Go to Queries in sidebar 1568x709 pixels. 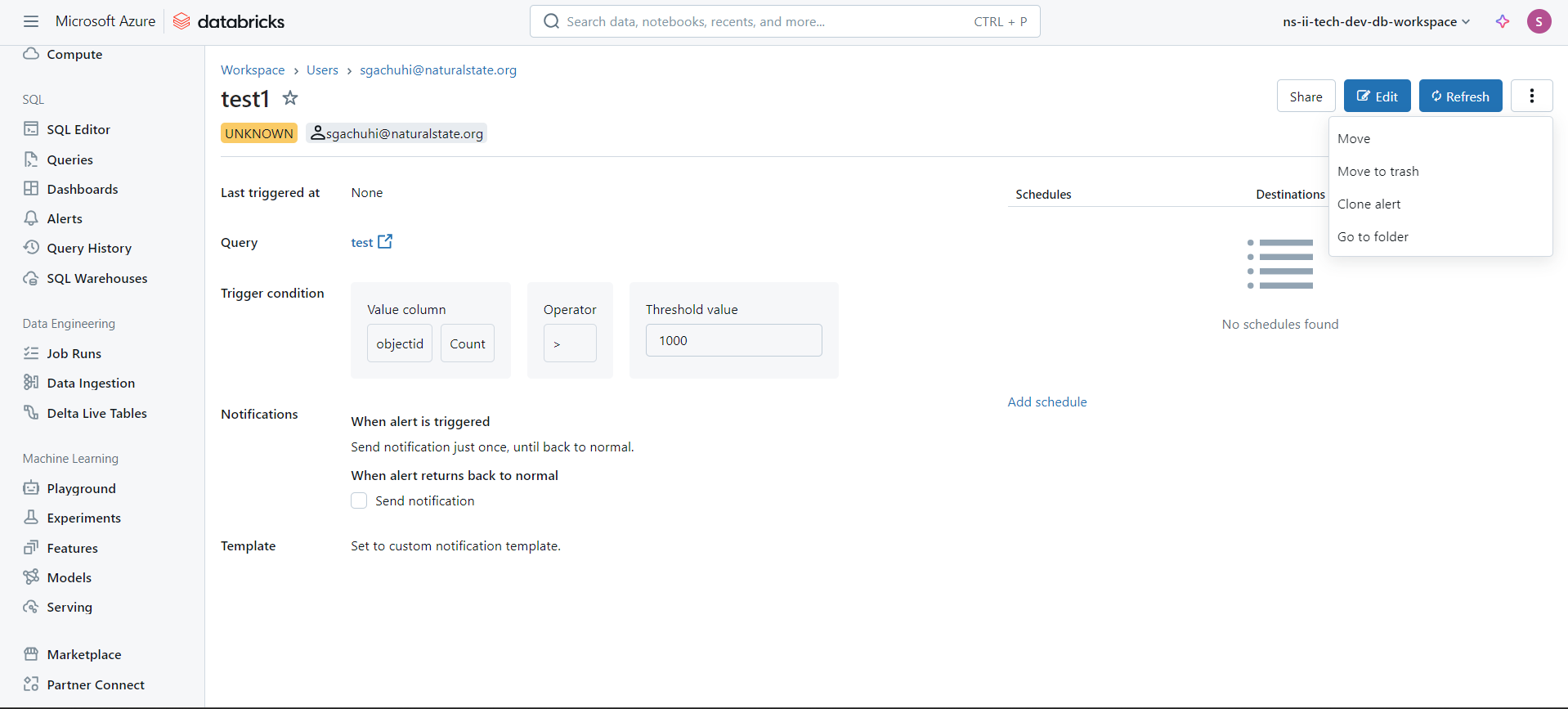tap(69, 159)
